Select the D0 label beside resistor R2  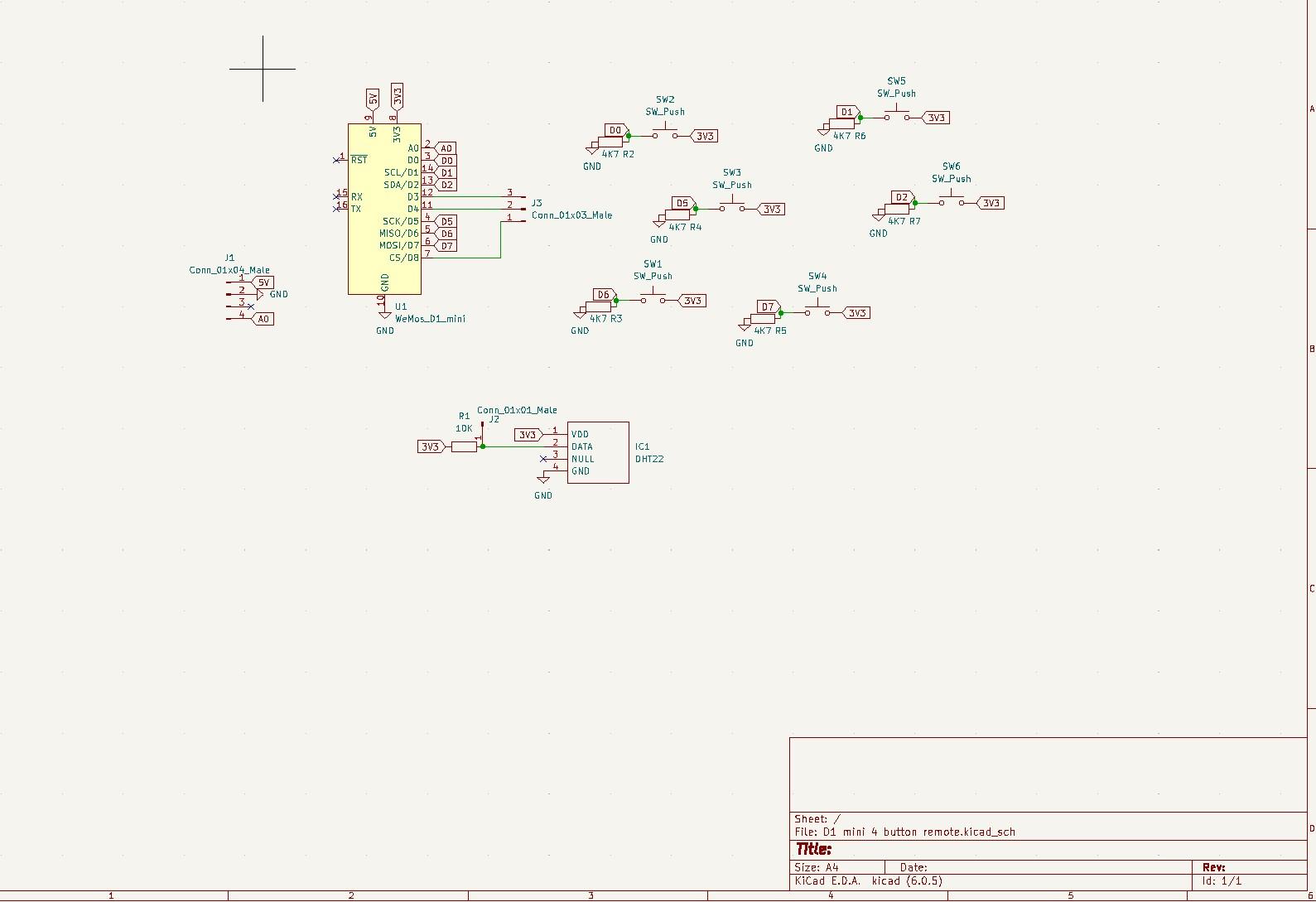616,130
